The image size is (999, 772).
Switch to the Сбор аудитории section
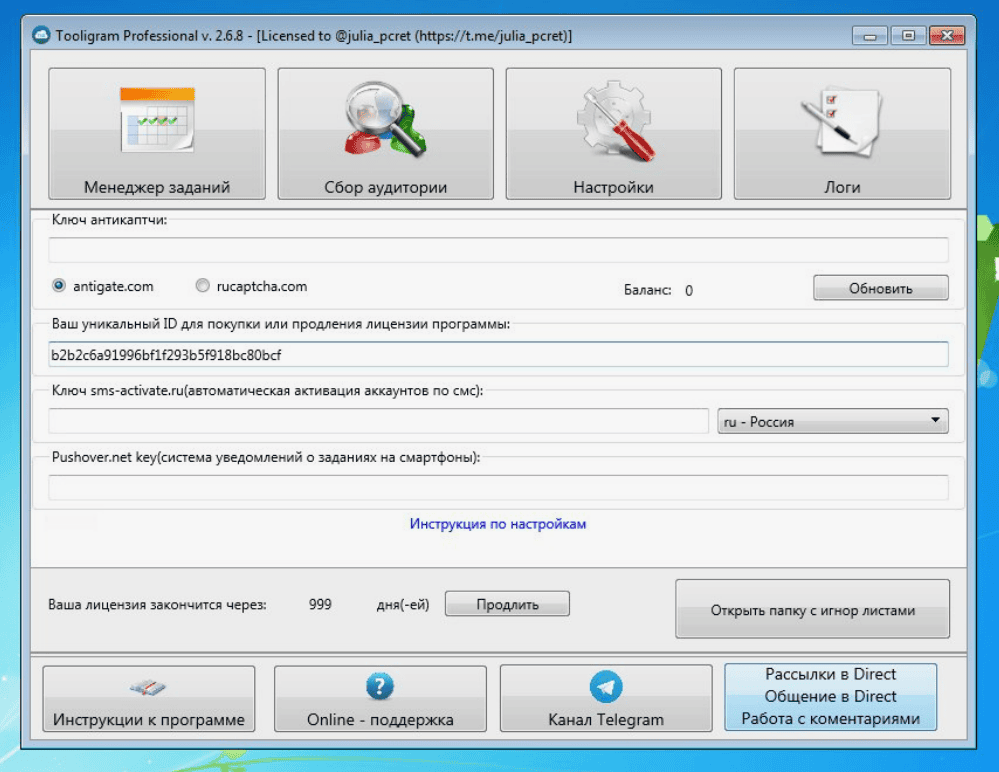click(x=385, y=134)
